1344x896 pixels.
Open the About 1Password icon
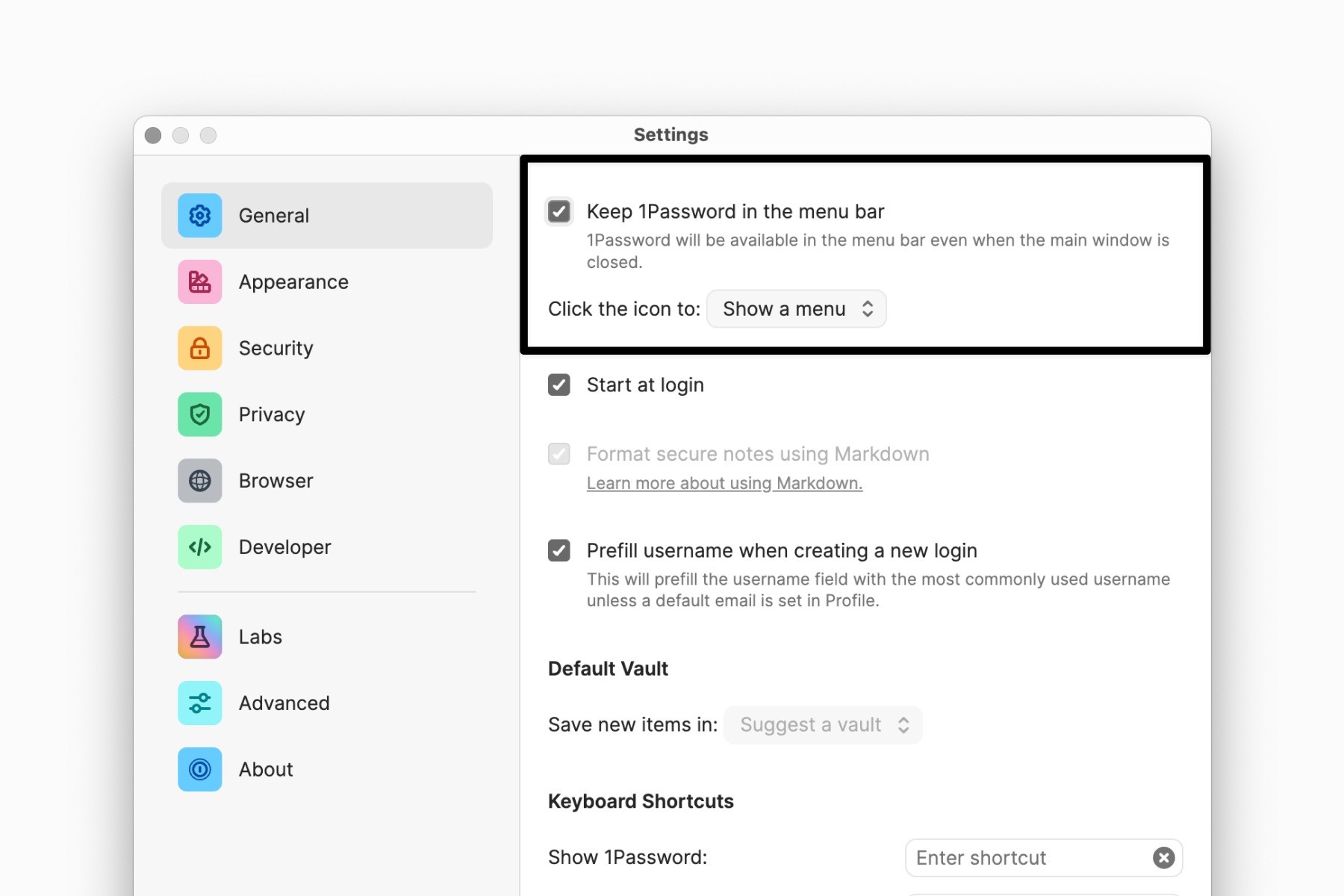(199, 769)
